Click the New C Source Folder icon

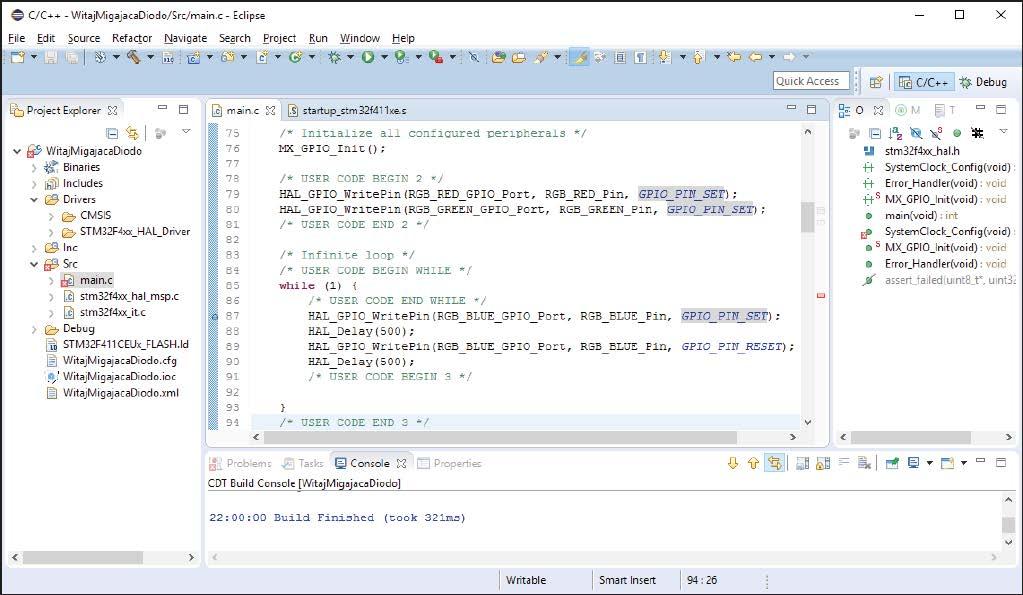pyautogui.click(x=228, y=57)
